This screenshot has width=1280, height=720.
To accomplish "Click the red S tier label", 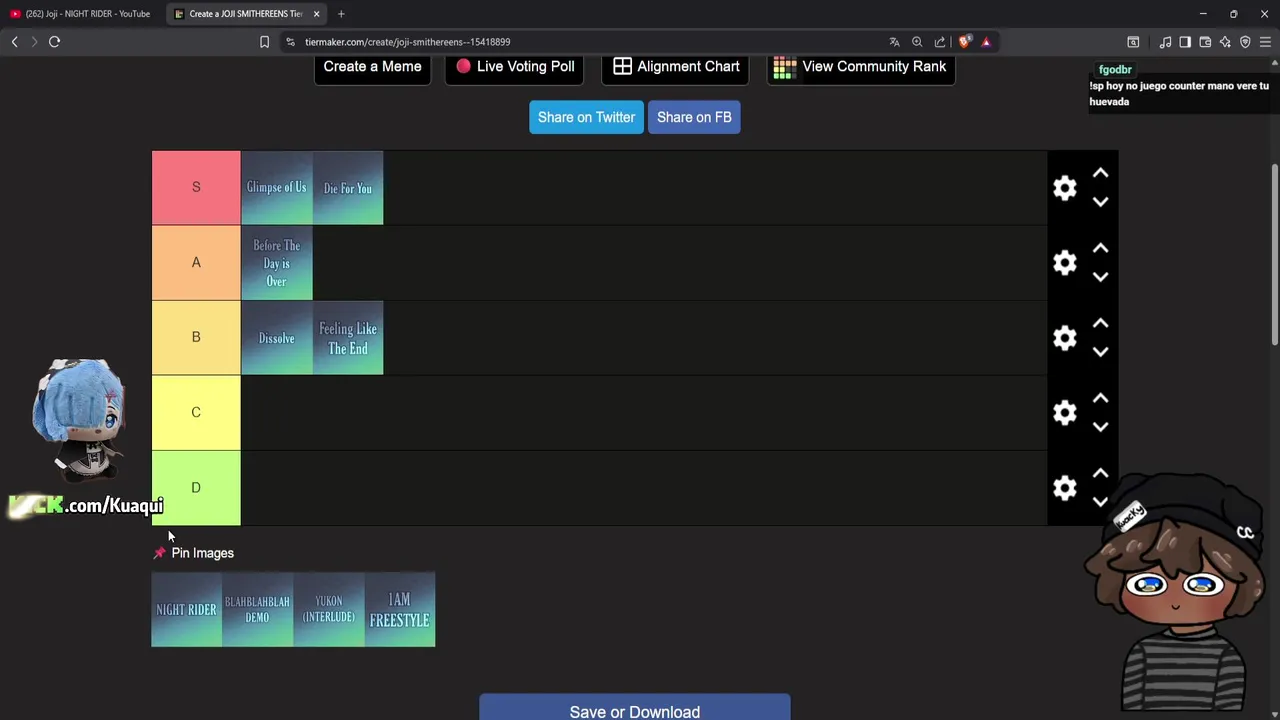I will 196,188.
